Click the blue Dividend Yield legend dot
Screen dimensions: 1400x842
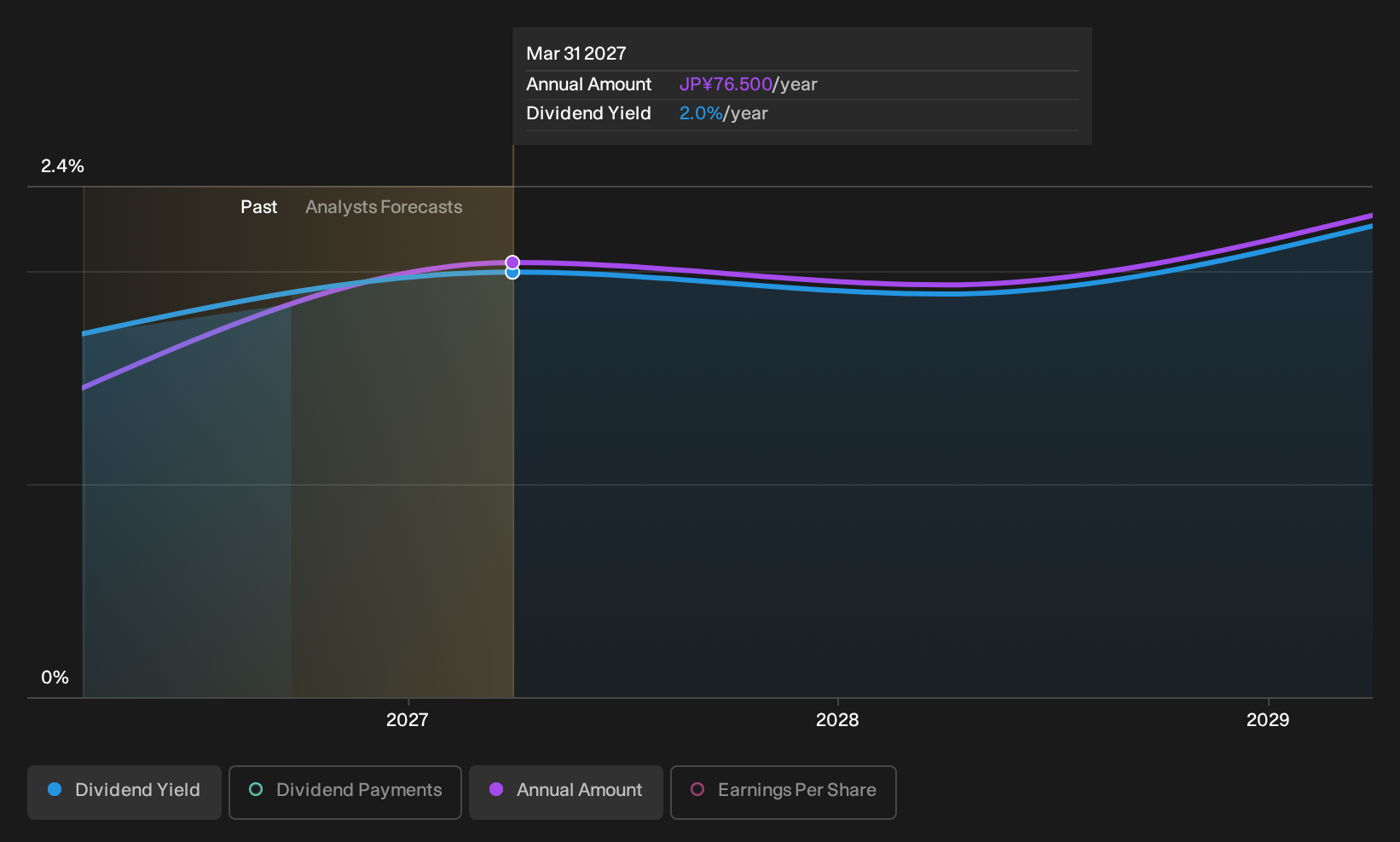pyautogui.click(x=55, y=790)
